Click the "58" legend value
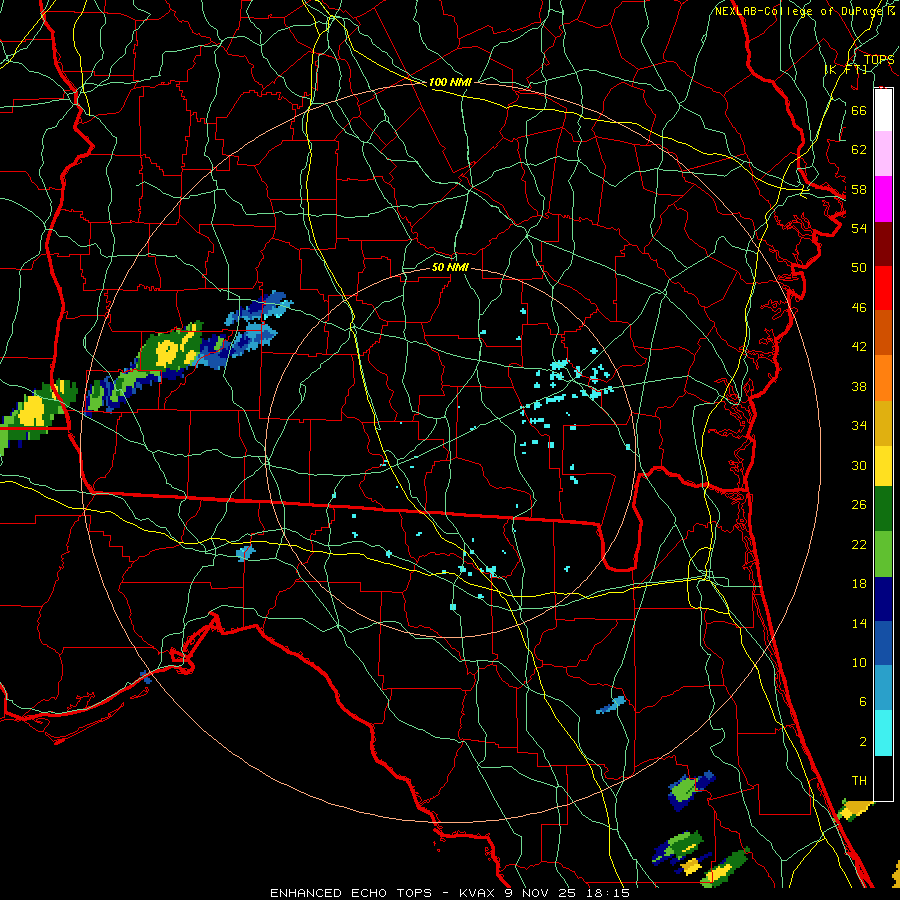 point(859,189)
